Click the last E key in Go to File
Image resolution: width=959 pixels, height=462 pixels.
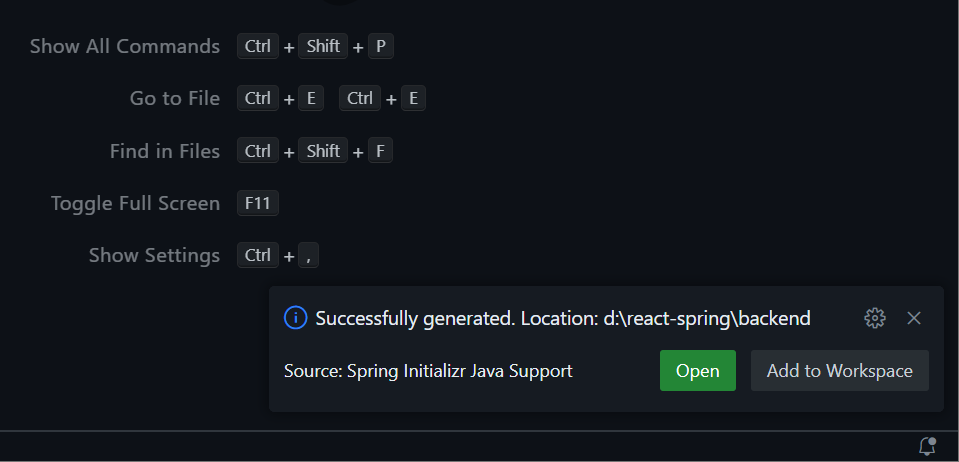[x=413, y=99]
